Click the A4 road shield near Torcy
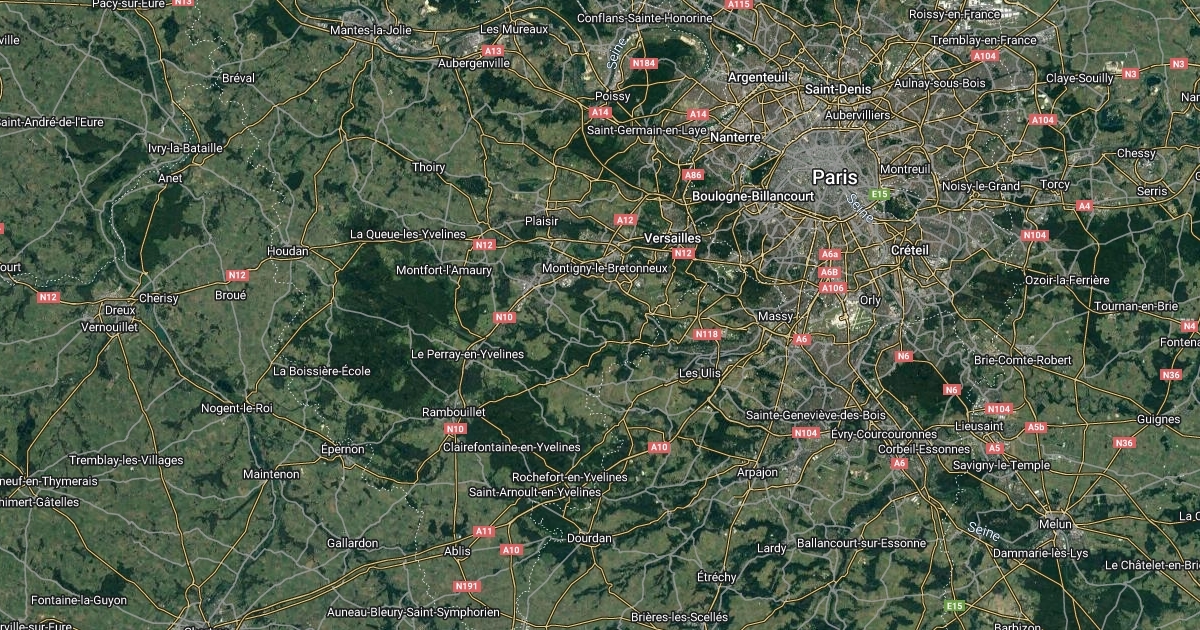Screen dimensions: 1200x630 [x=1084, y=206]
